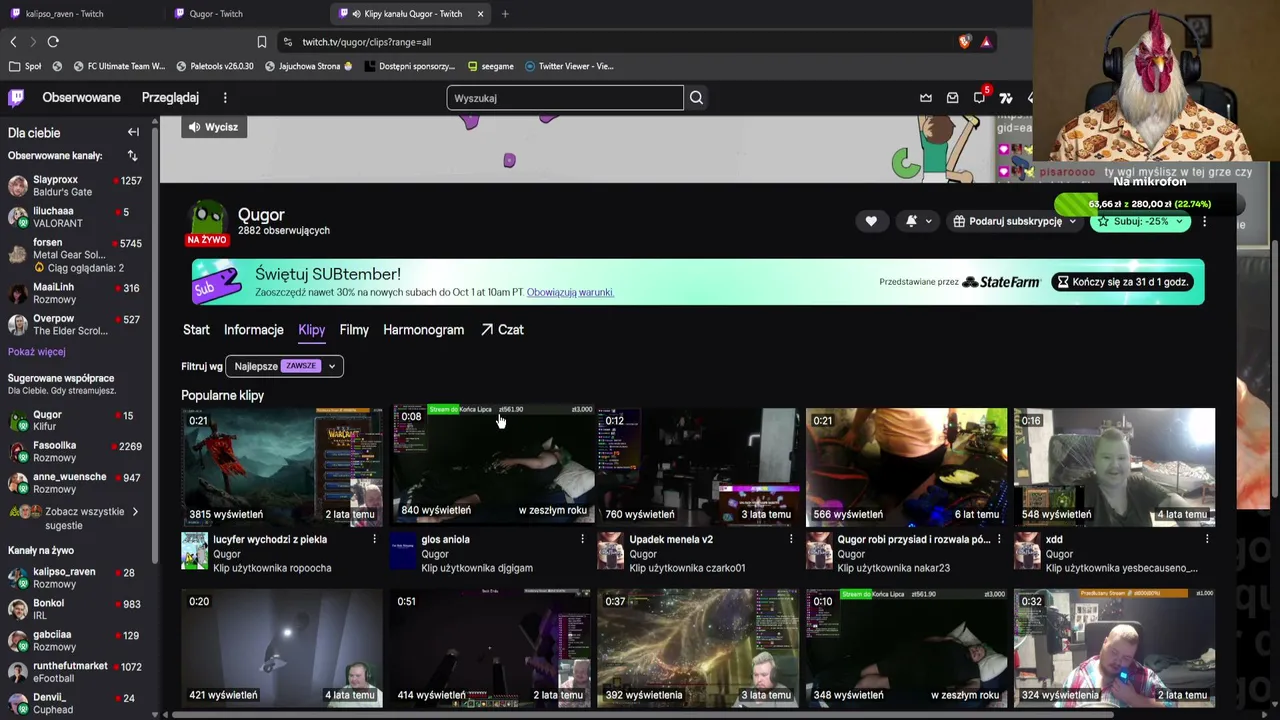Viewport: 1280px width, 720px height.
Task: Click the Wyszukaj search field
Action: click(565, 98)
